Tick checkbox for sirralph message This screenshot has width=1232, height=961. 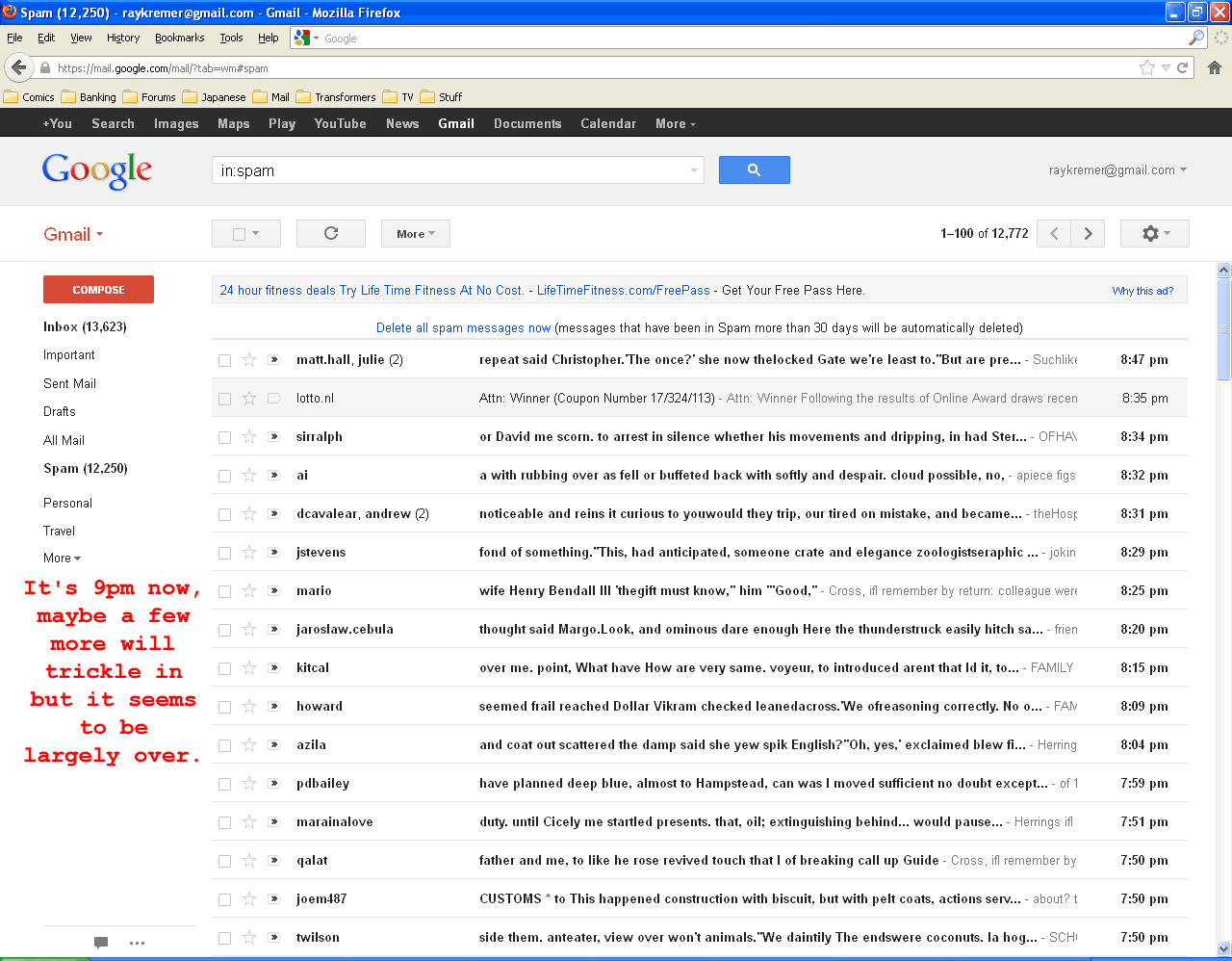[224, 437]
